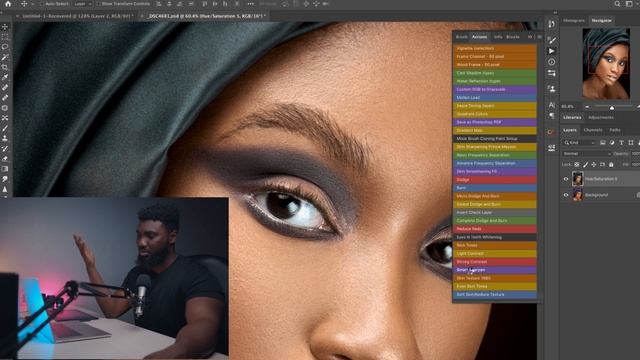The image size is (640, 360).
Task: Select the Eraser tool
Action: click(5, 159)
